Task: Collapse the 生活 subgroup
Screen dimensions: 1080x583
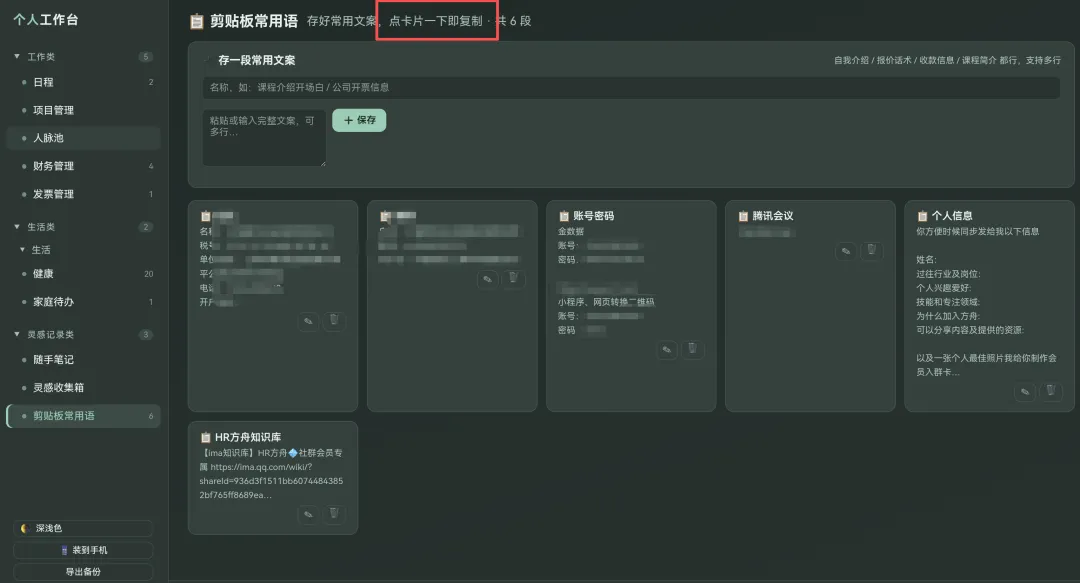Action: pos(22,249)
